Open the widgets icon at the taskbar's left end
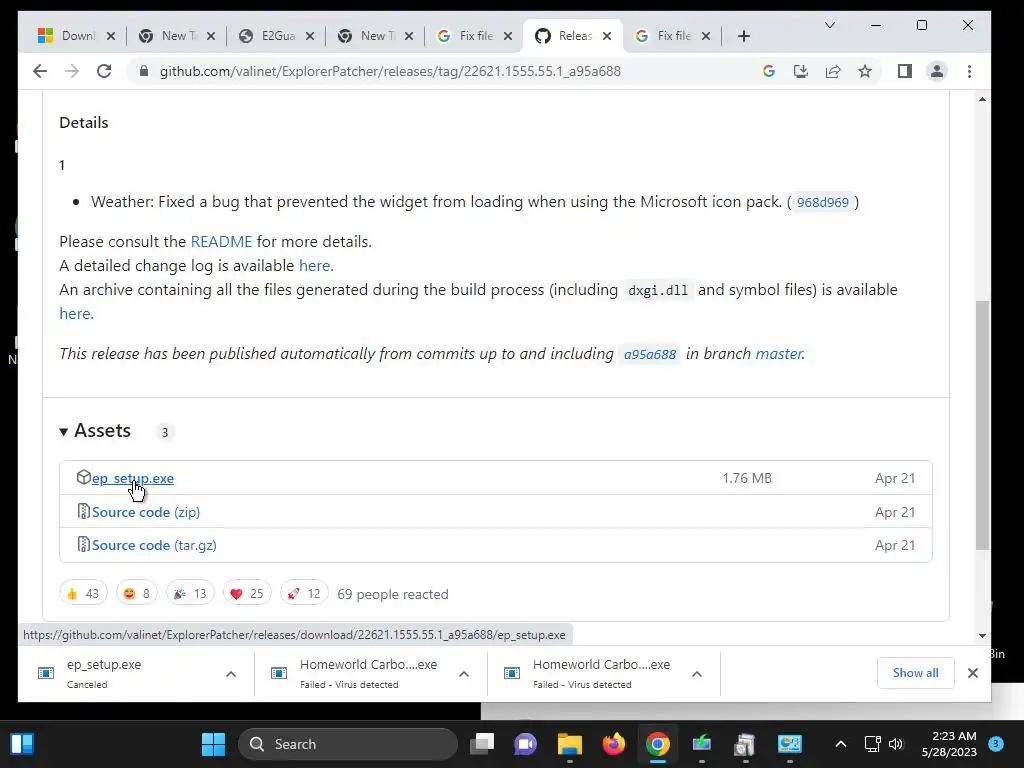Screen dimensions: 1024x768 [x=22, y=744]
